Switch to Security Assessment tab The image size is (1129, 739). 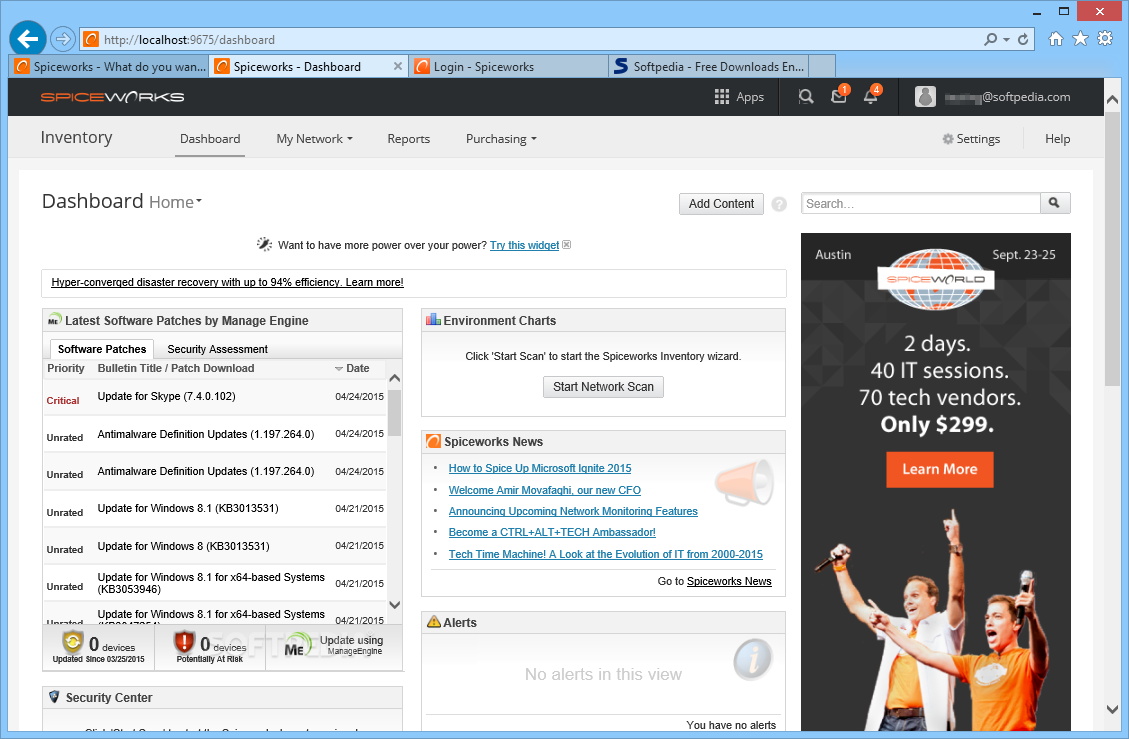tap(217, 349)
